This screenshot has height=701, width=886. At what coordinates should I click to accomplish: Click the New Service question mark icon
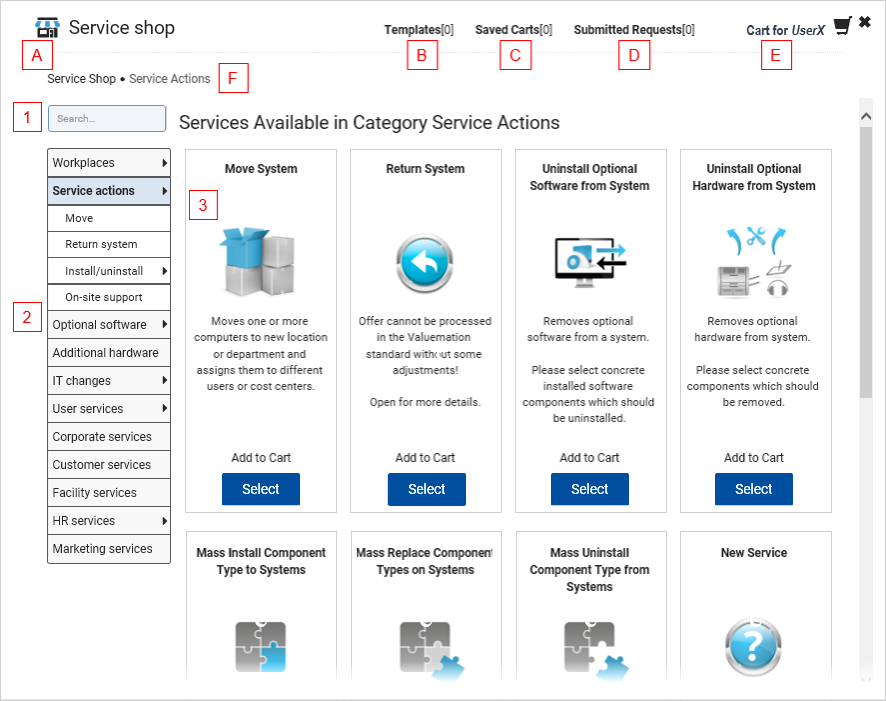click(753, 647)
